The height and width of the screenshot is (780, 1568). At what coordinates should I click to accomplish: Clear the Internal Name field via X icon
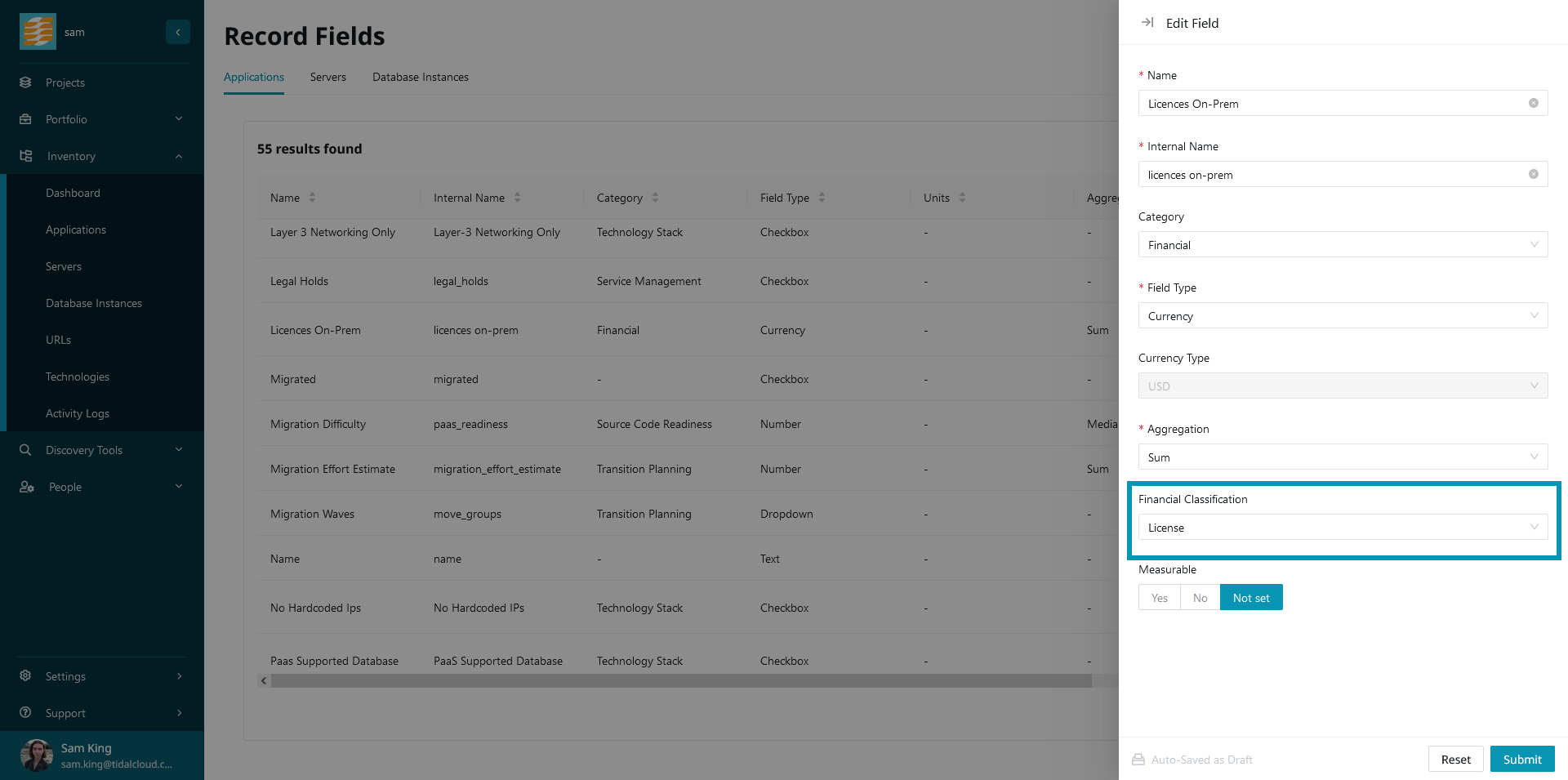click(x=1533, y=175)
